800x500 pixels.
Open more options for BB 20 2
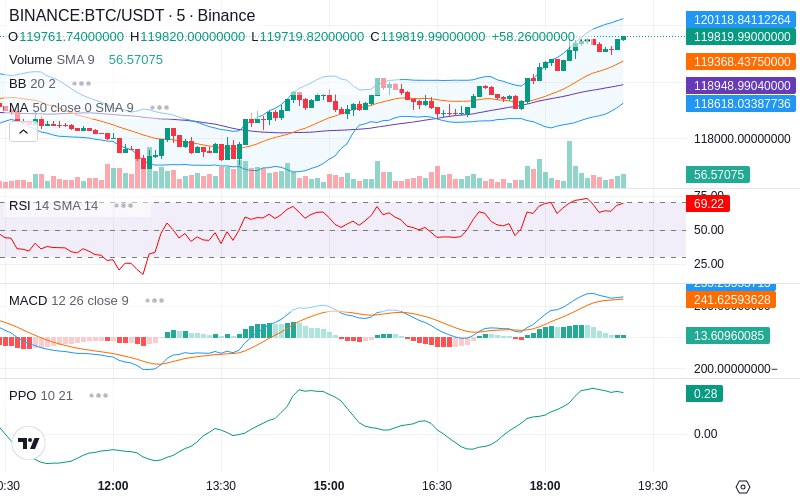(82, 83)
